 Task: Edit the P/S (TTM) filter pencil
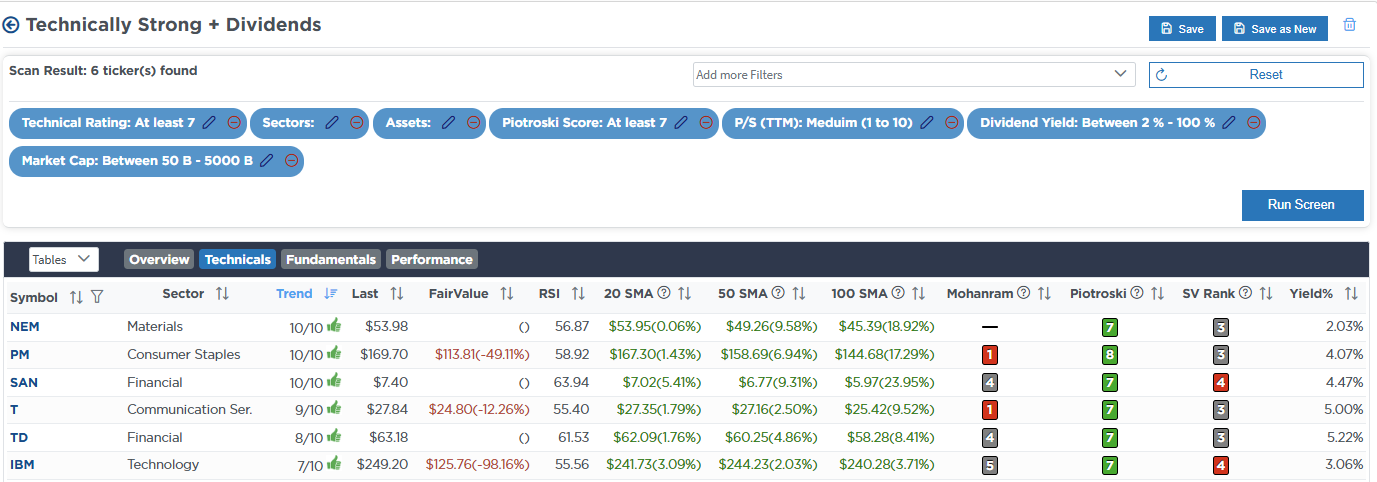pyautogui.click(x=927, y=123)
